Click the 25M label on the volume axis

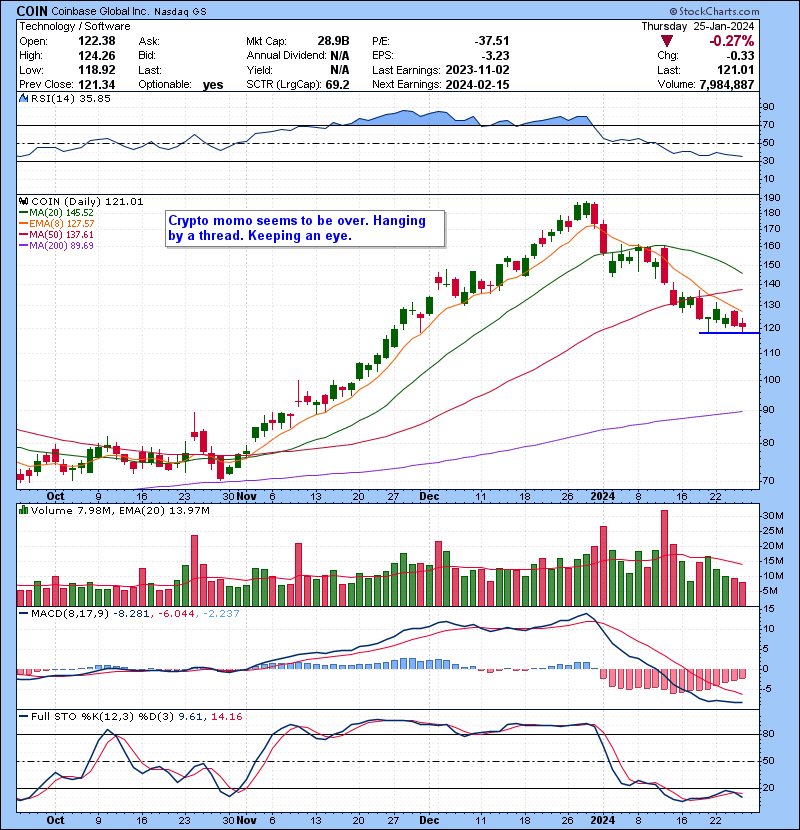click(x=772, y=531)
